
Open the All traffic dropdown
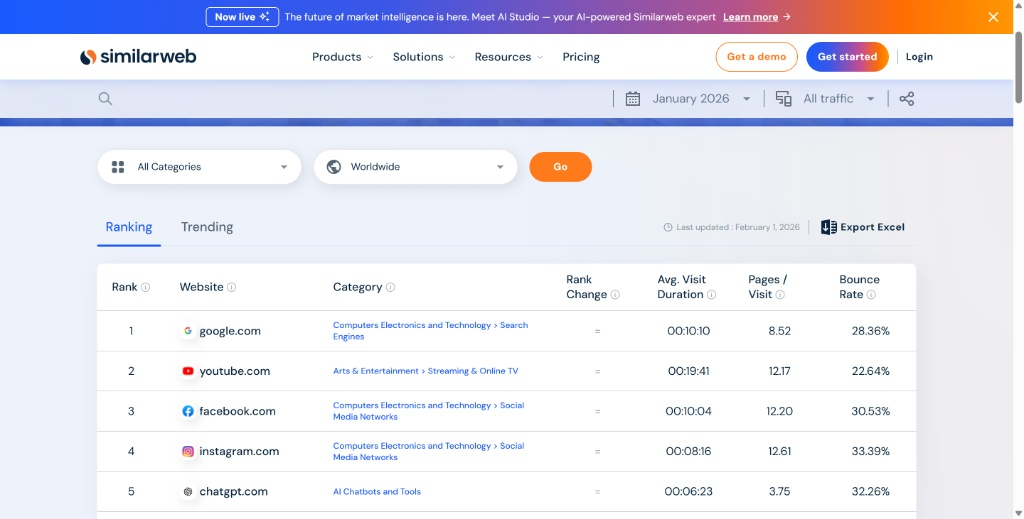point(839,99)
